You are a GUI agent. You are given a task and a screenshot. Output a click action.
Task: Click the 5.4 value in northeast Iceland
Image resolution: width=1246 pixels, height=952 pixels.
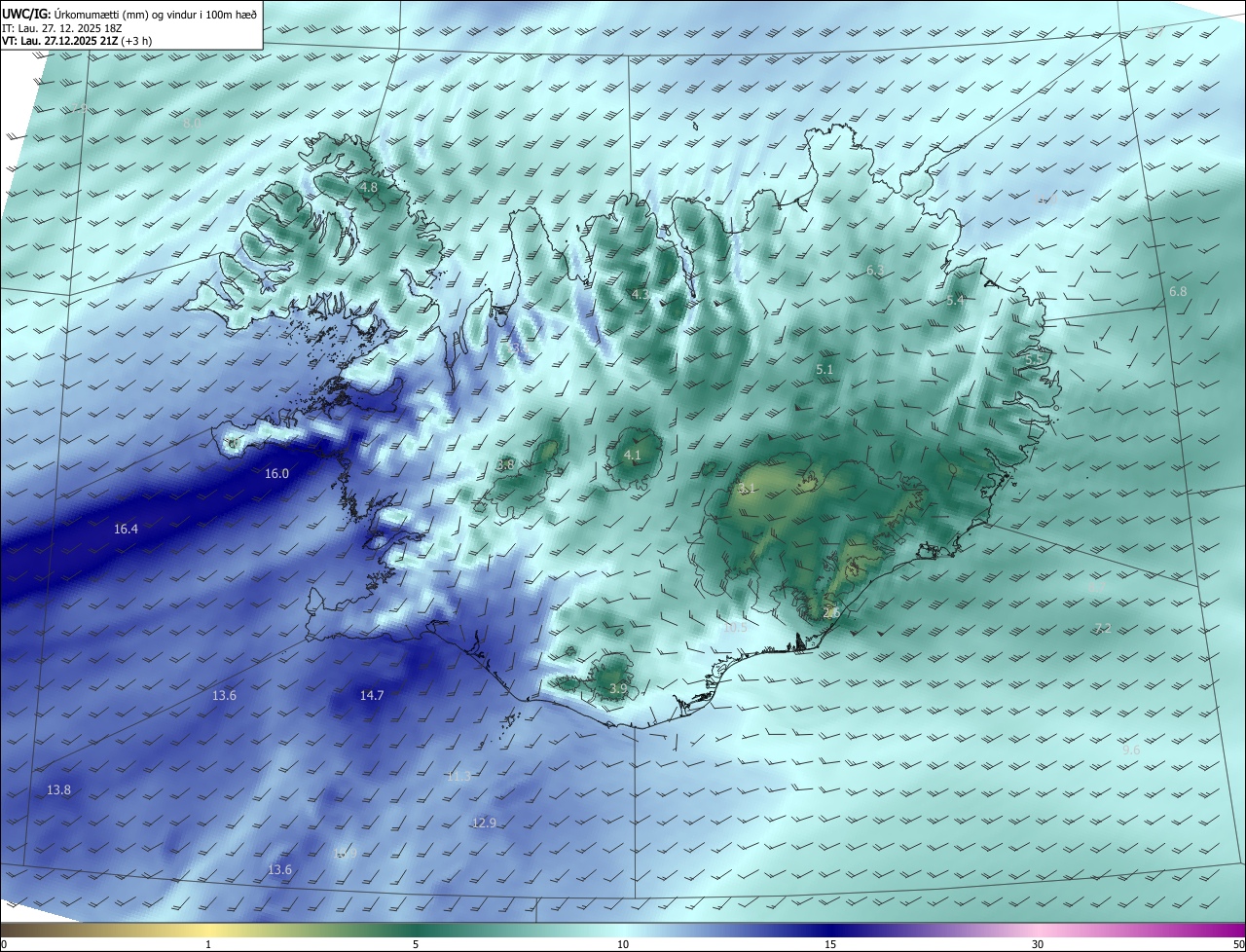tap(955, 301)
